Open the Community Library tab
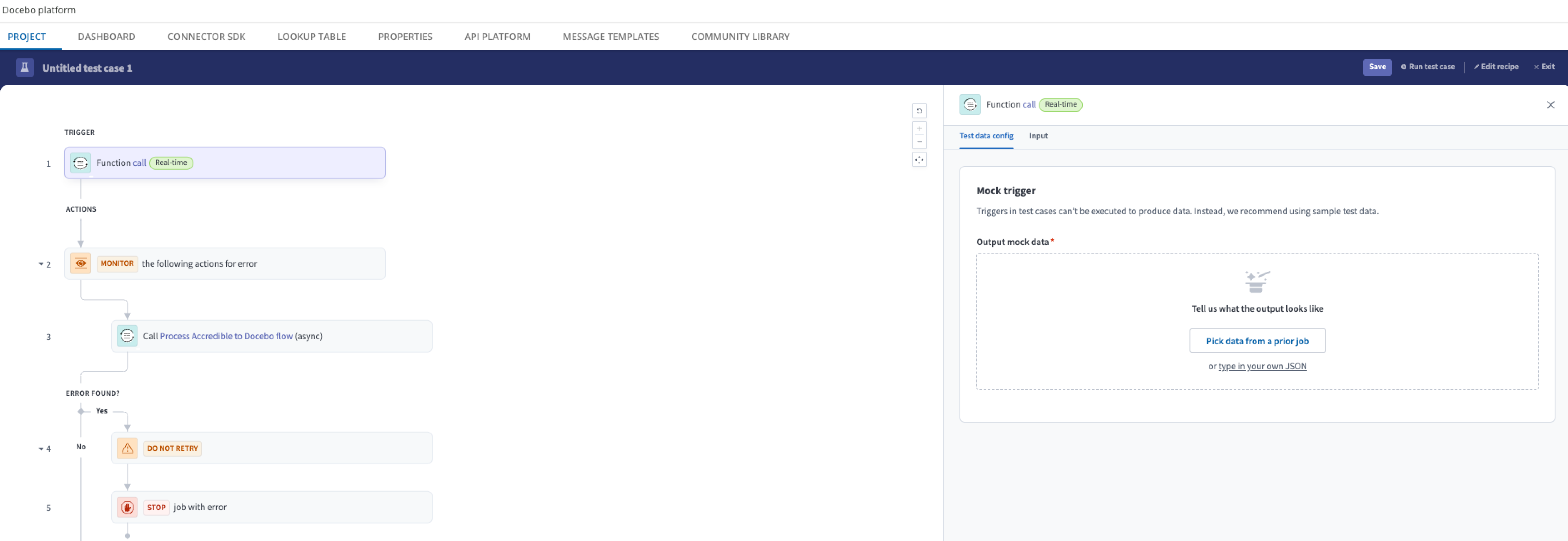 [739, 37]
